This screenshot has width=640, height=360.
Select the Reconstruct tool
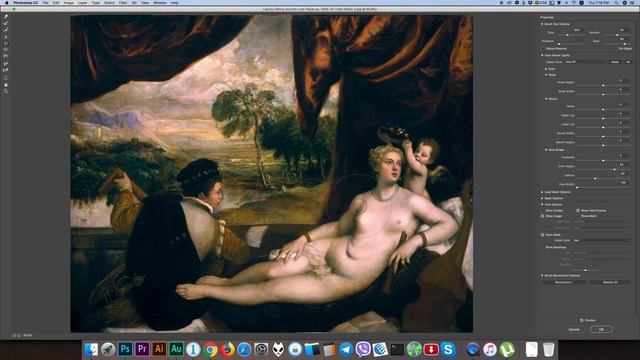click(6, 23)
